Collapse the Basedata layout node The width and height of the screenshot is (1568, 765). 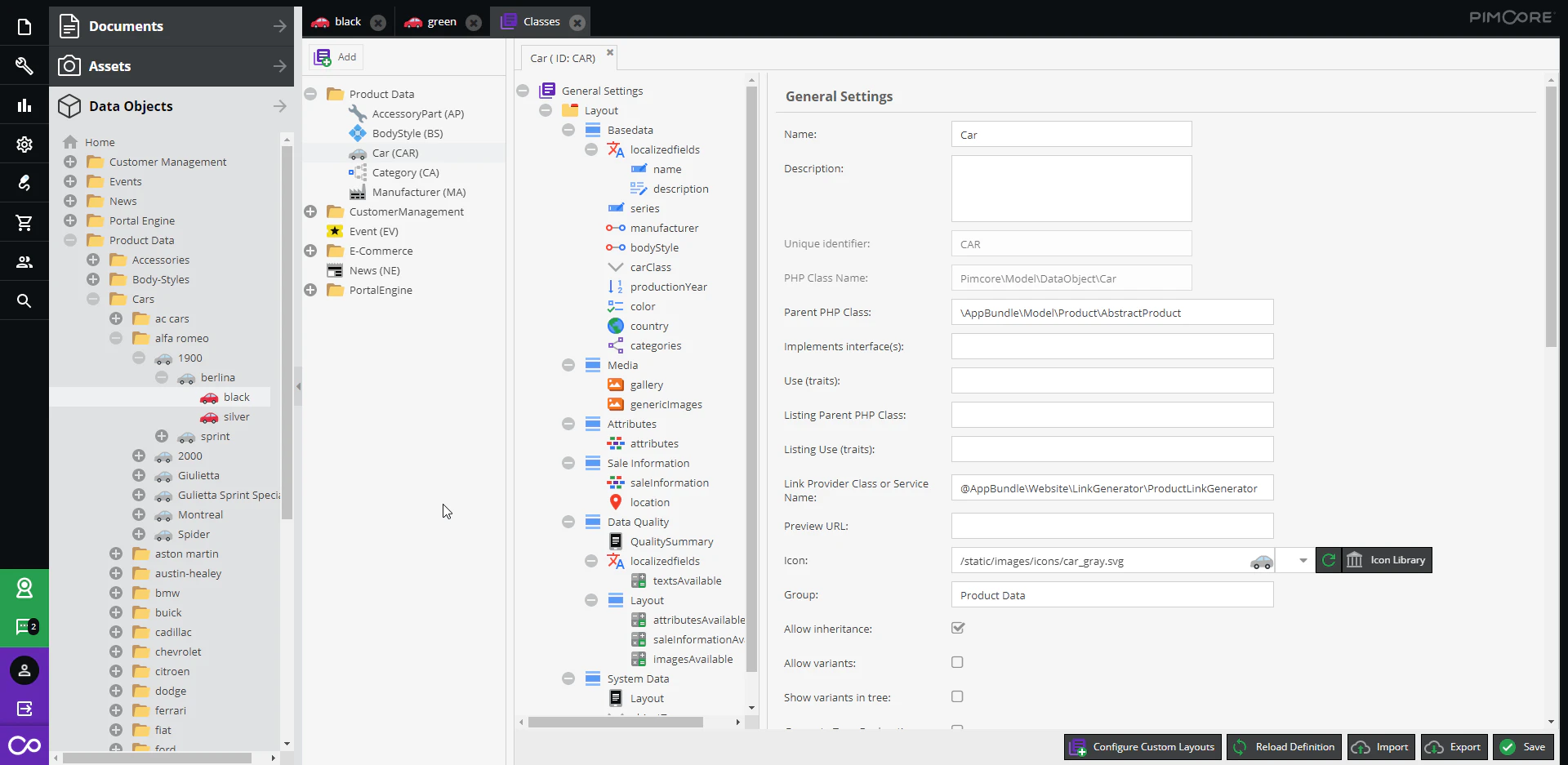(568, 130)
